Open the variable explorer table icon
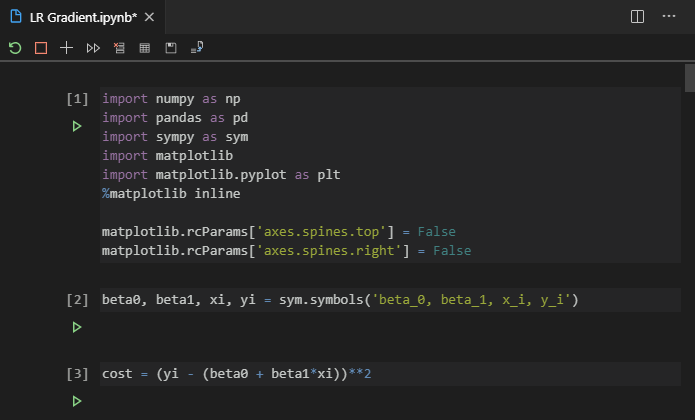Viewport: 695px width, 420px height. pyautogui.click(x=145, y=47)
